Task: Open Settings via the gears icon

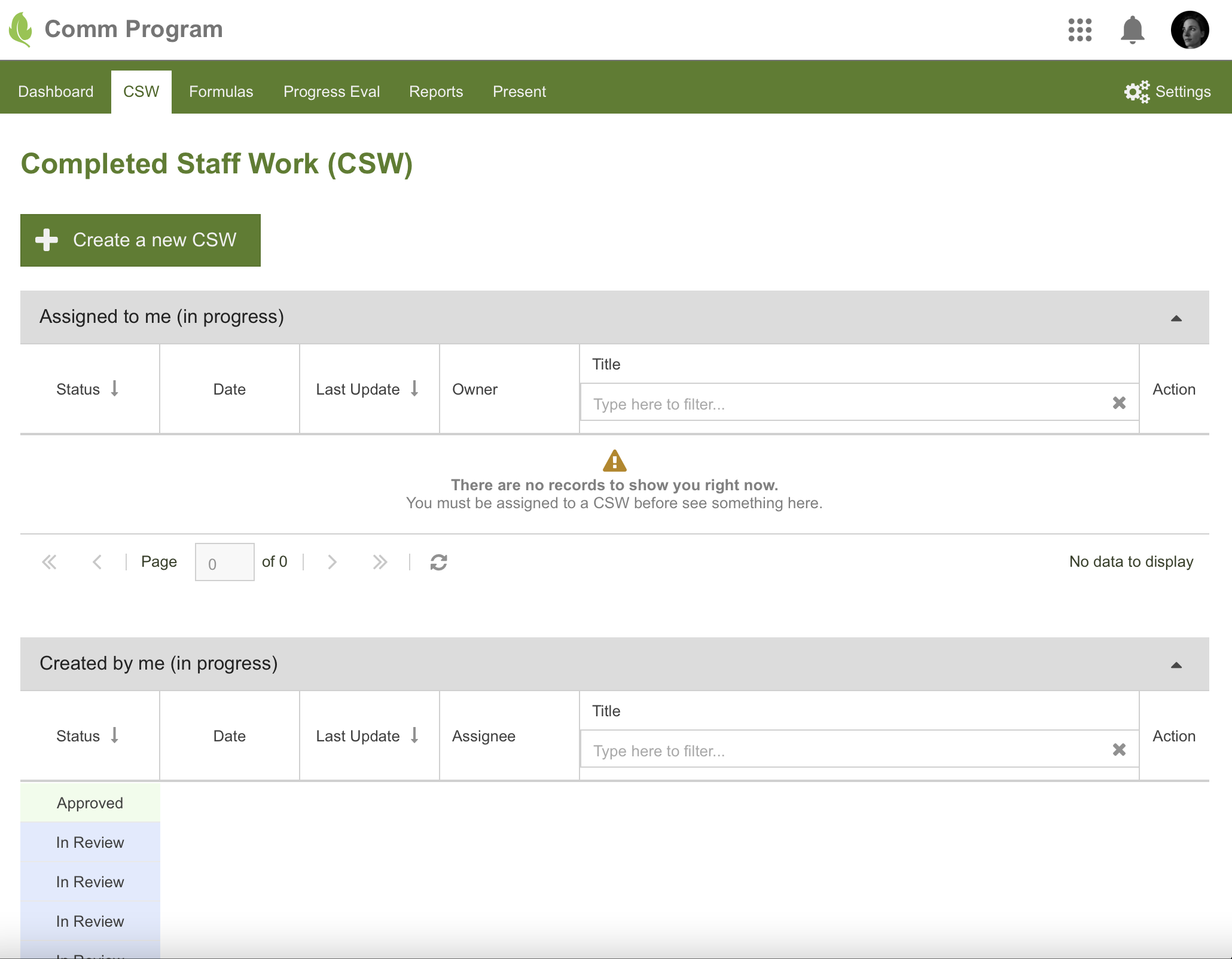Action: click(1136, 91)
